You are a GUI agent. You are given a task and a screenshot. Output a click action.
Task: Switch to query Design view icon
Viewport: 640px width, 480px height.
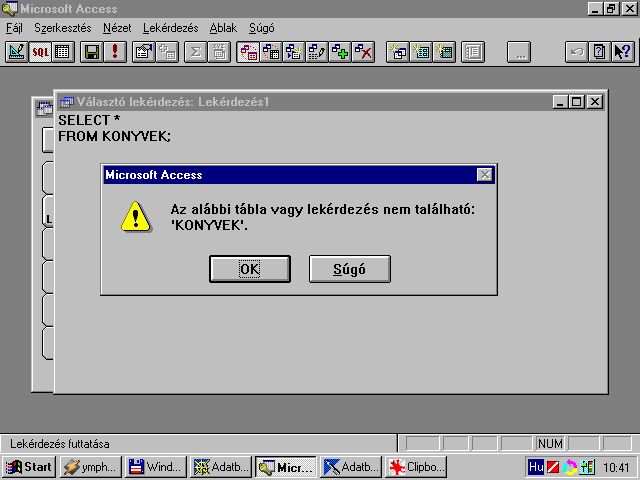click(x=17, y=52)
